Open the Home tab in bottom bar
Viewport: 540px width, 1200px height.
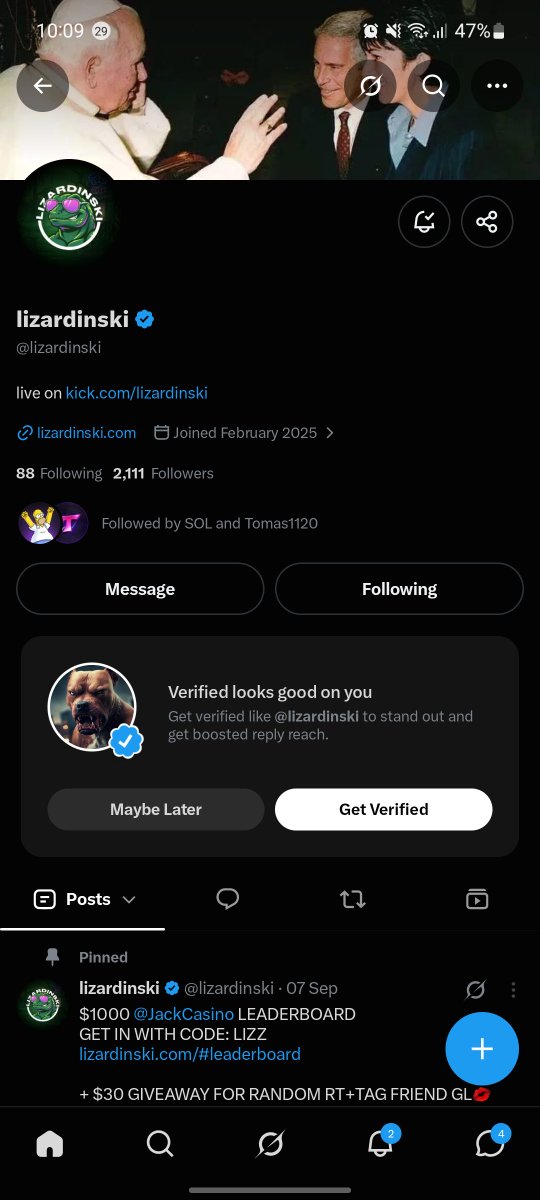pos(50,1143)
